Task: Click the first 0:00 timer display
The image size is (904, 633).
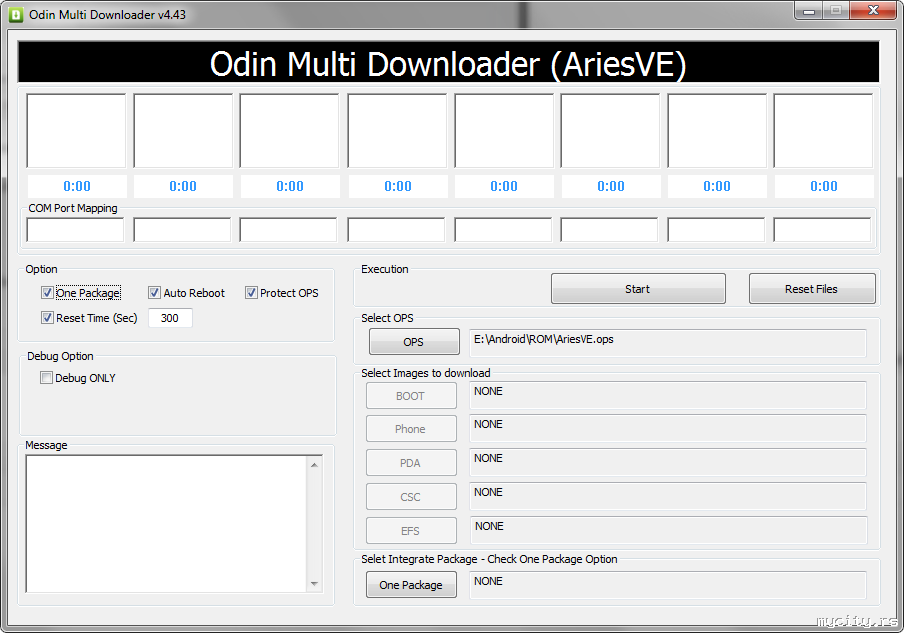Action: 77,186
